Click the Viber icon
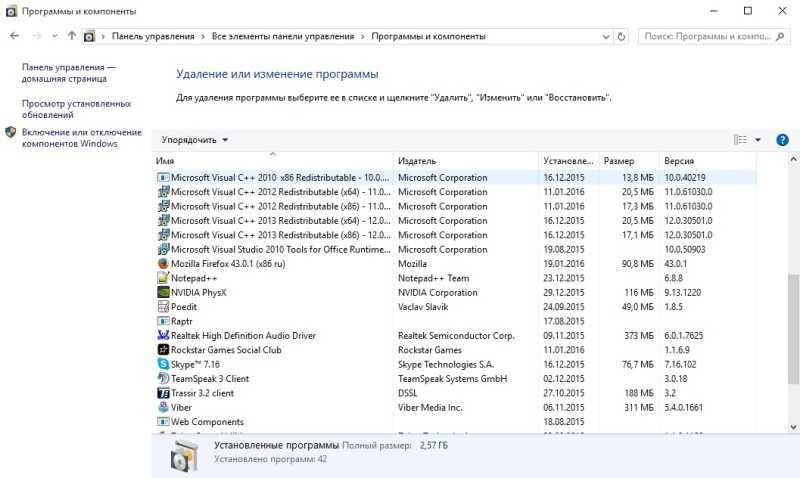This screenshot has width=800, height=478. point(163,408)
